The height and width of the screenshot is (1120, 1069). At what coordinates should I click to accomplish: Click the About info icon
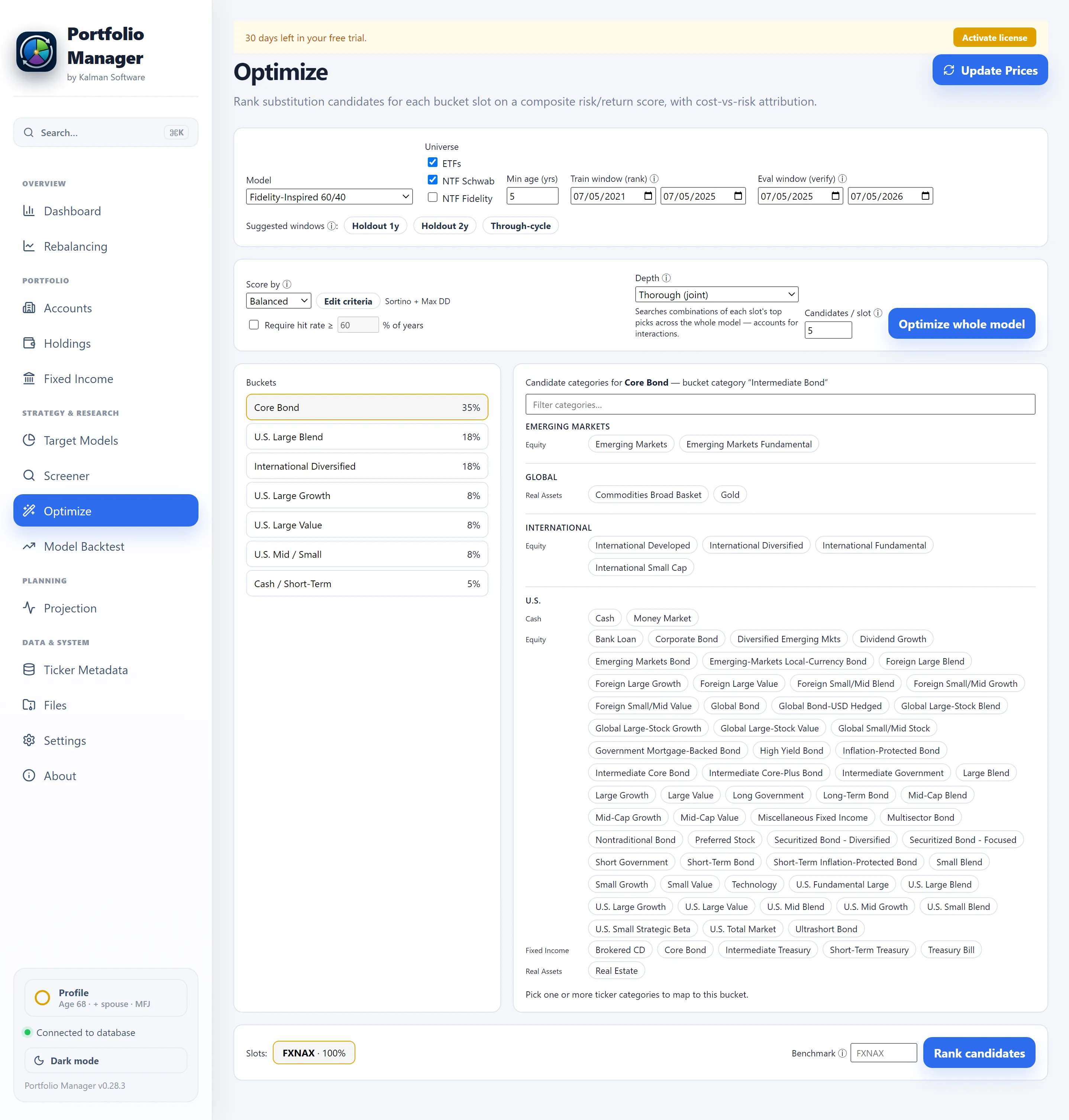tap(29, 776)
